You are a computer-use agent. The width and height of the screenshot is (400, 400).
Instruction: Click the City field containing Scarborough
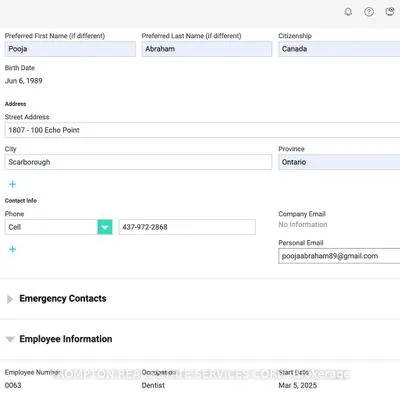point(138,162)
